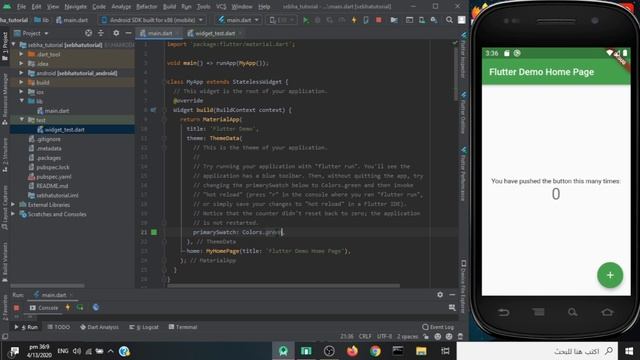This screenshot has width=640, height=360.
Task: Open the Navigate menu
Action: (76, 7)
